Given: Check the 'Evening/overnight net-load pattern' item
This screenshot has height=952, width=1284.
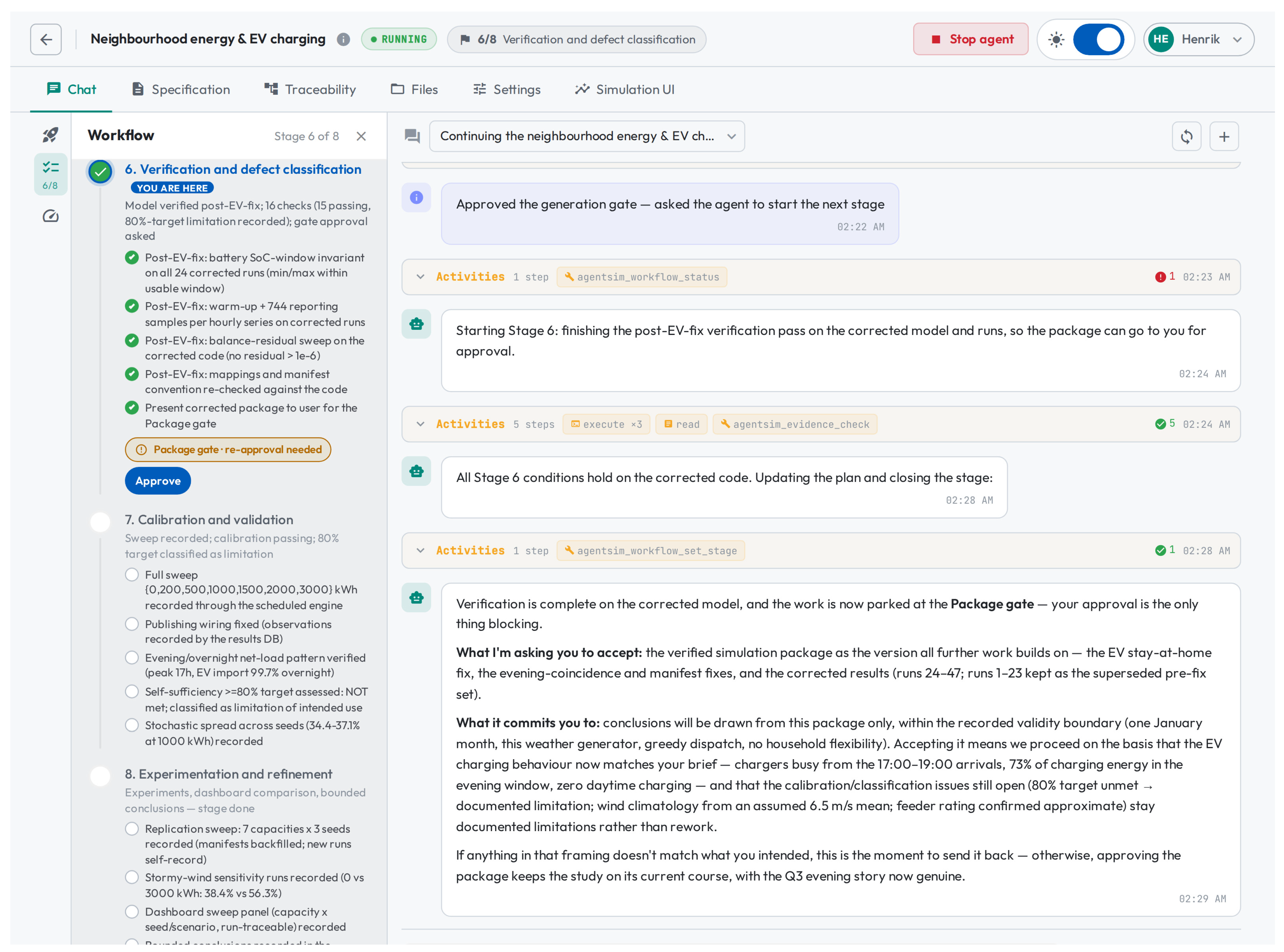Looking at the screenshot, I should tap(132, 658).
